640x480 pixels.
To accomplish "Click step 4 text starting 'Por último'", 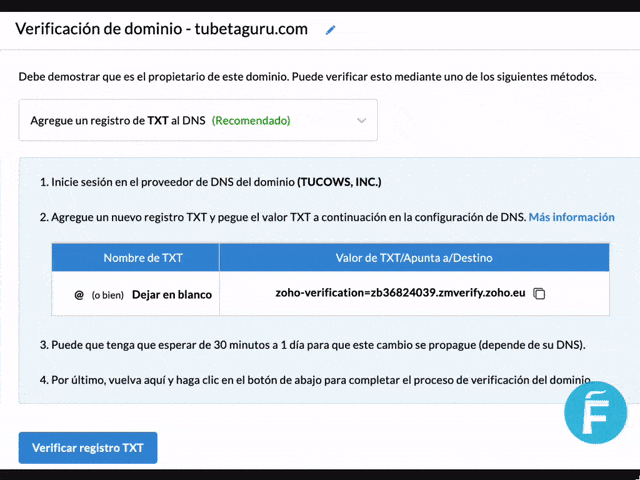I will tap(316, 380).
